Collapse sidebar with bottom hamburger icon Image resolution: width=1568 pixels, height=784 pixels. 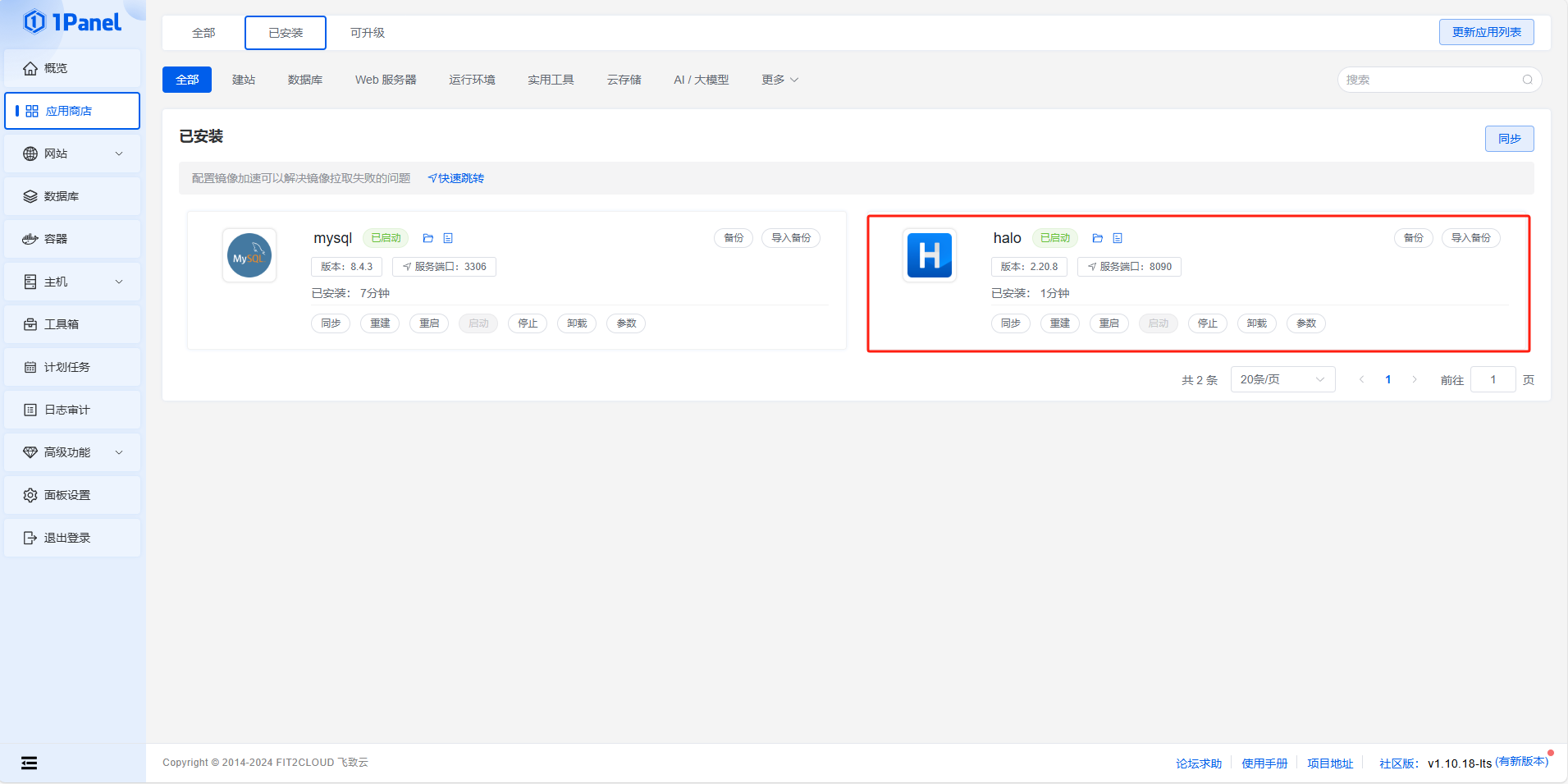click(29, 763)
